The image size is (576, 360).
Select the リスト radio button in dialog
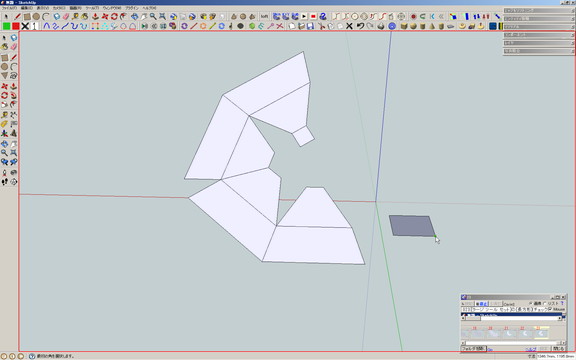pos(545,303)
